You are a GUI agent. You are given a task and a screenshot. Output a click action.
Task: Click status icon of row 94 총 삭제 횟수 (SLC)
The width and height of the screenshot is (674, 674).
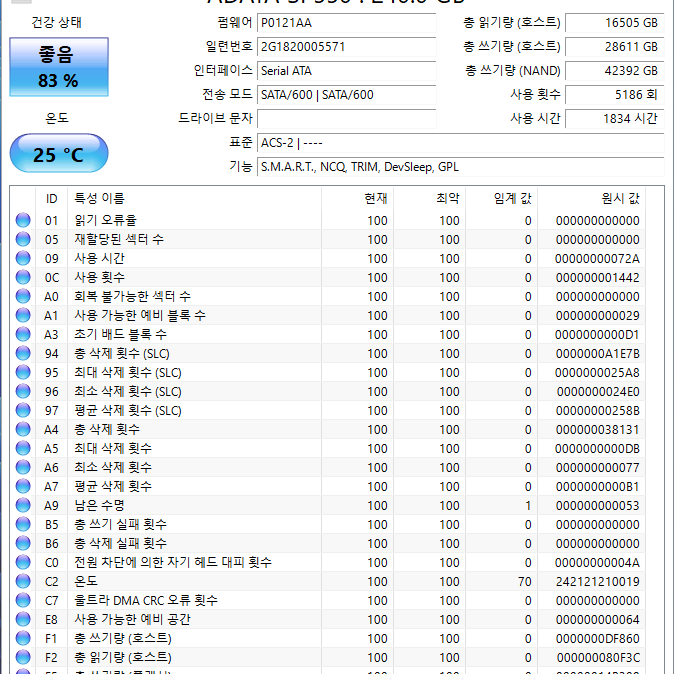coord(23,353)
